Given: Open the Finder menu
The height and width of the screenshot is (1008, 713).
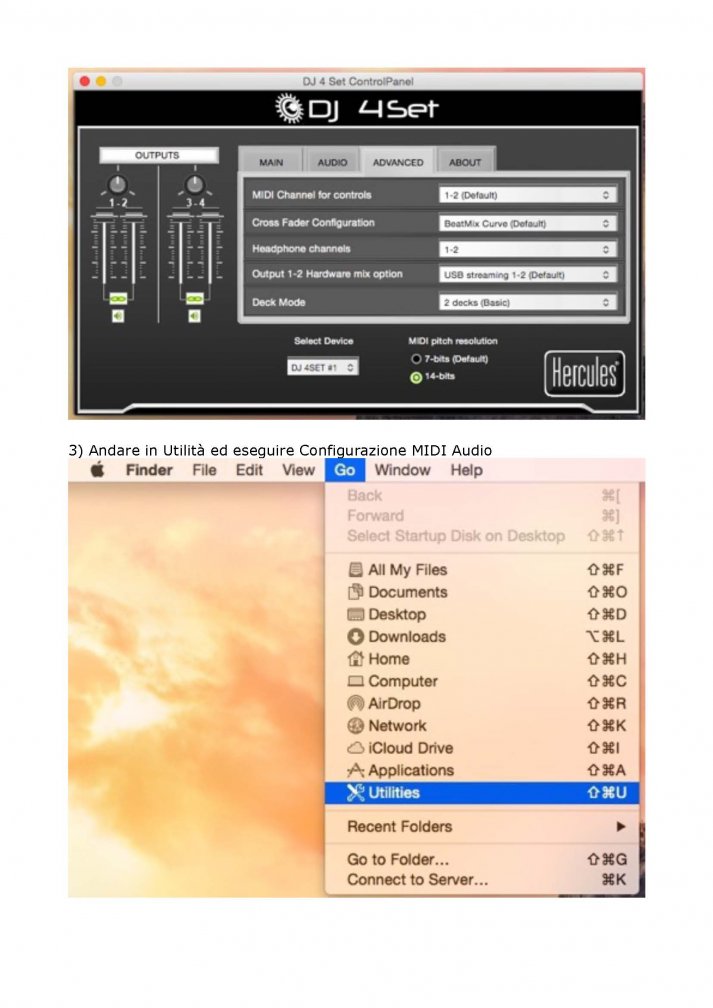Looking at the screenshot, I should [x=149, y=470].
